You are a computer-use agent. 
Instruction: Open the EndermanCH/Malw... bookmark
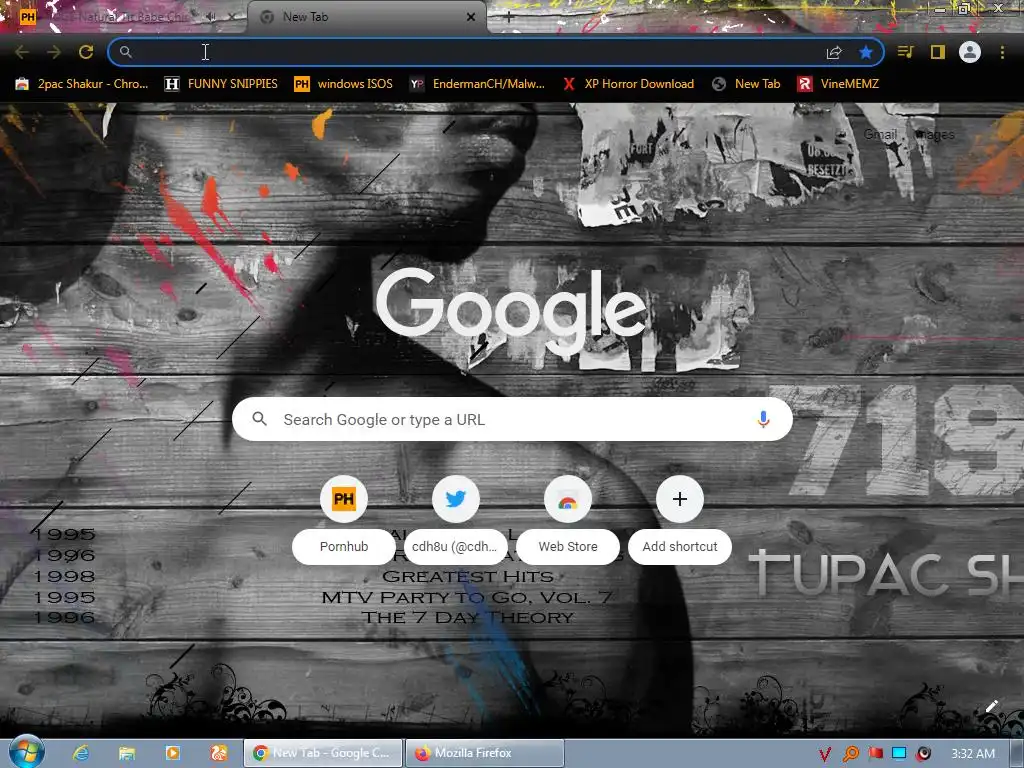coord(477,84)
